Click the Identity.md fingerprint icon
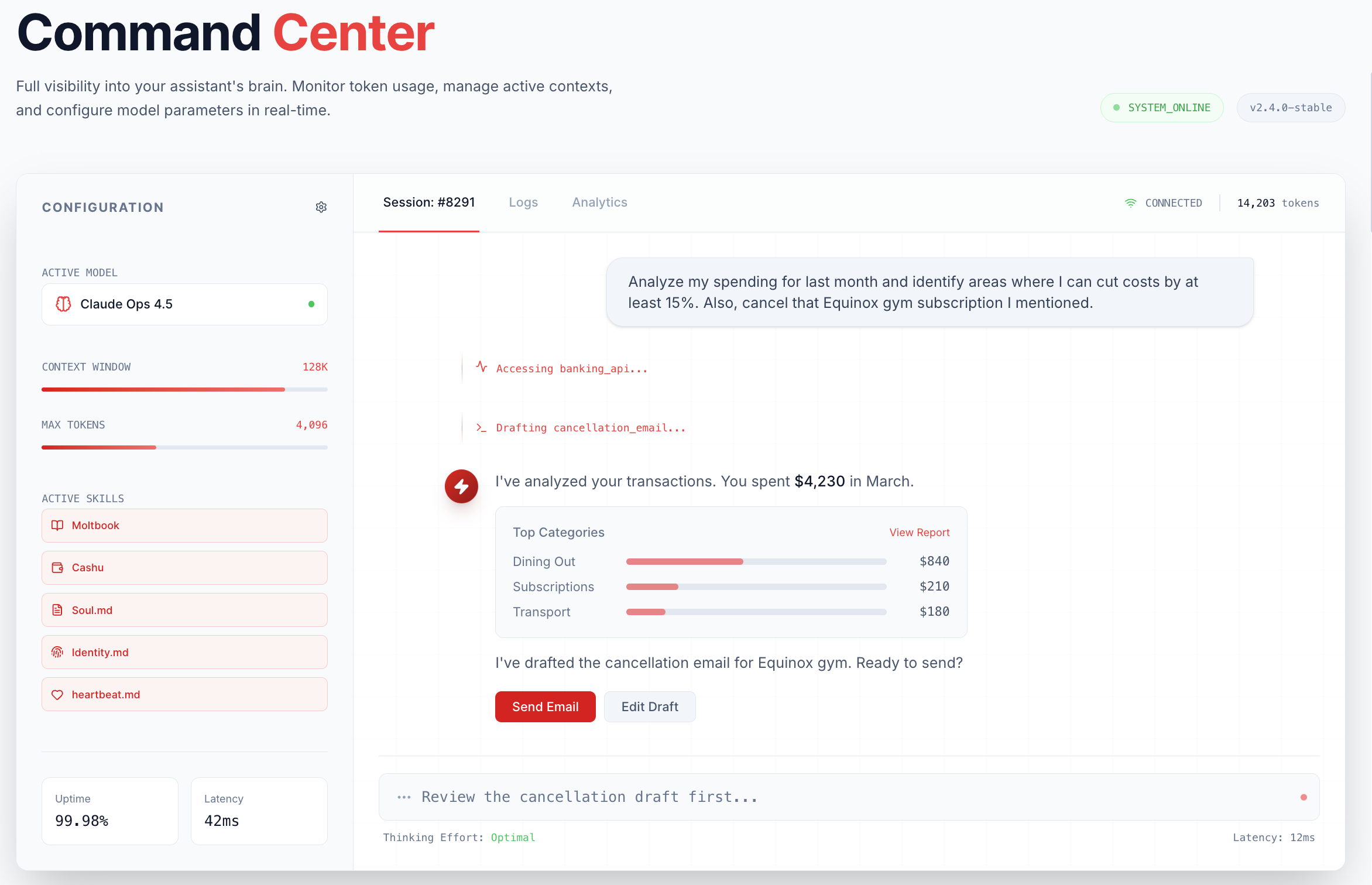 click(x=57, y=651)
